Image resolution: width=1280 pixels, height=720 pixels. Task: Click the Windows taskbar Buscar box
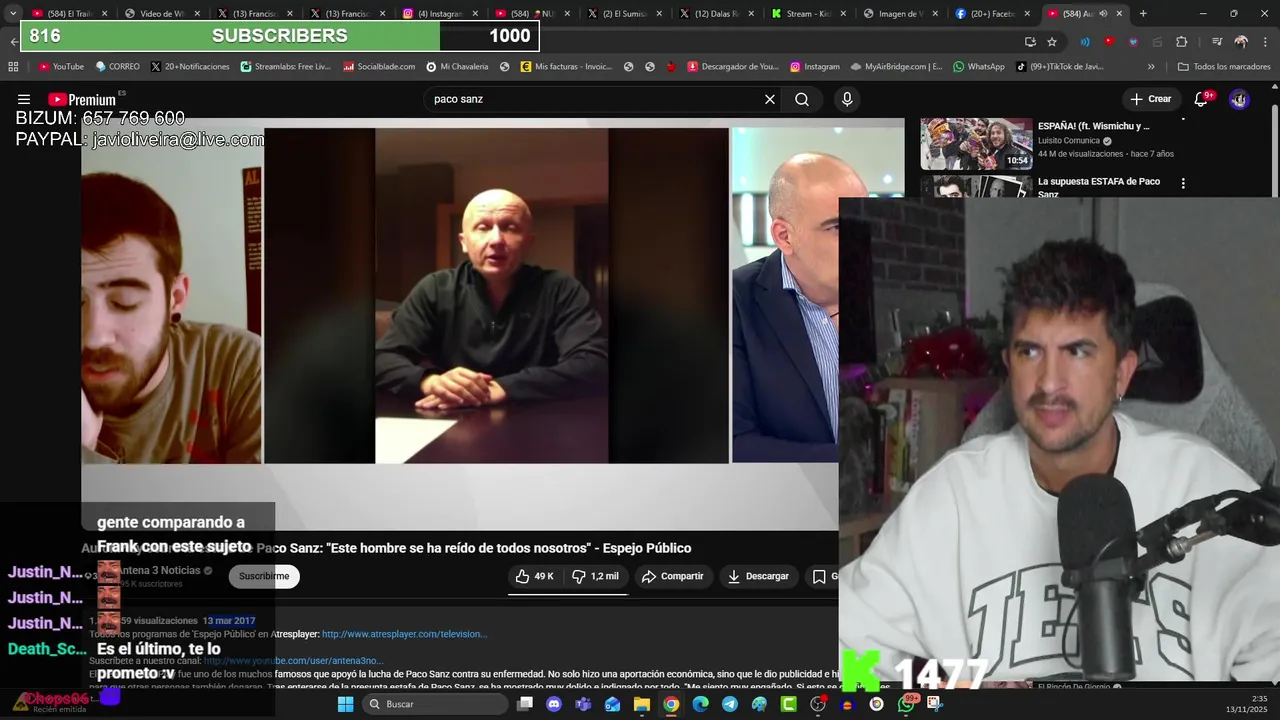point(435,704)
